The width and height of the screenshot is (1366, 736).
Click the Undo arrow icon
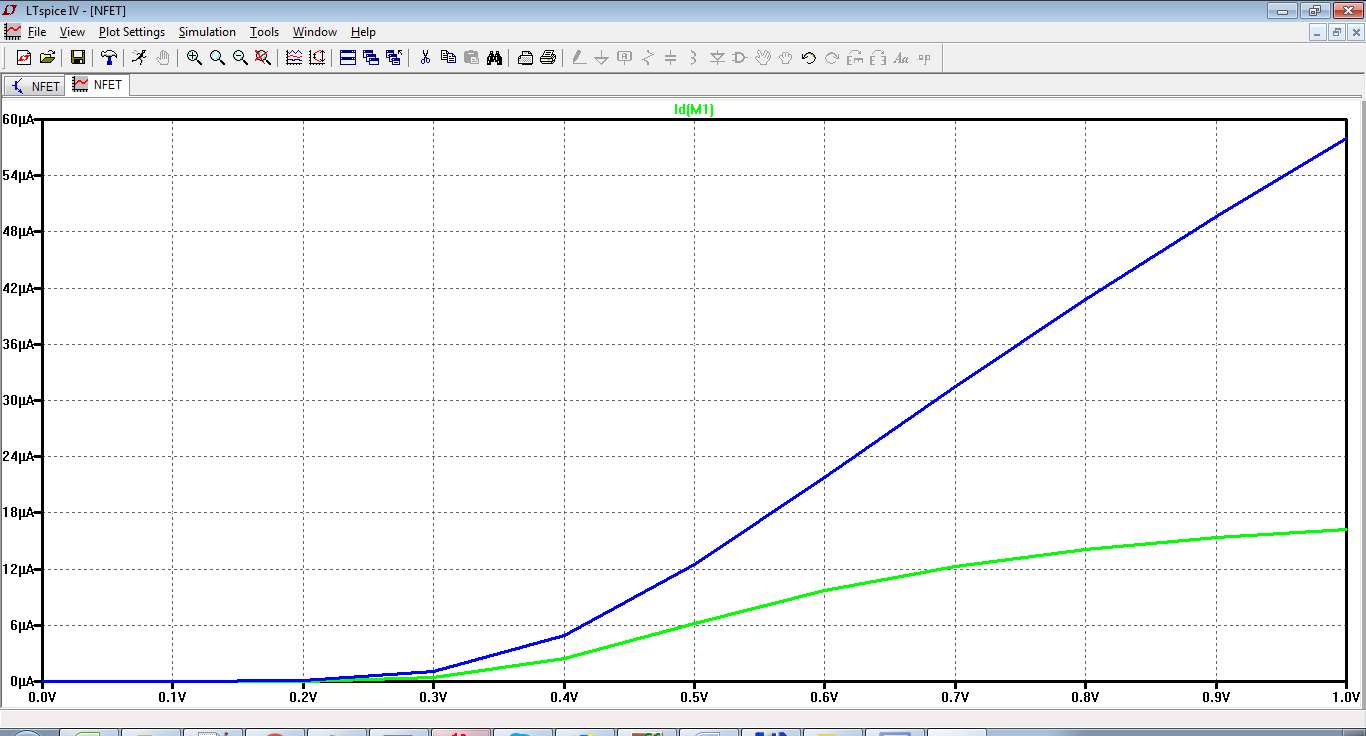click(x=809, y=58)
